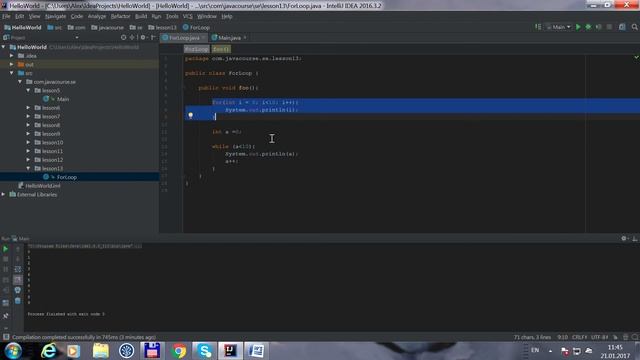Click the up arrow in Run console
This screenshot has height=360, width=640.
(18, 249)
